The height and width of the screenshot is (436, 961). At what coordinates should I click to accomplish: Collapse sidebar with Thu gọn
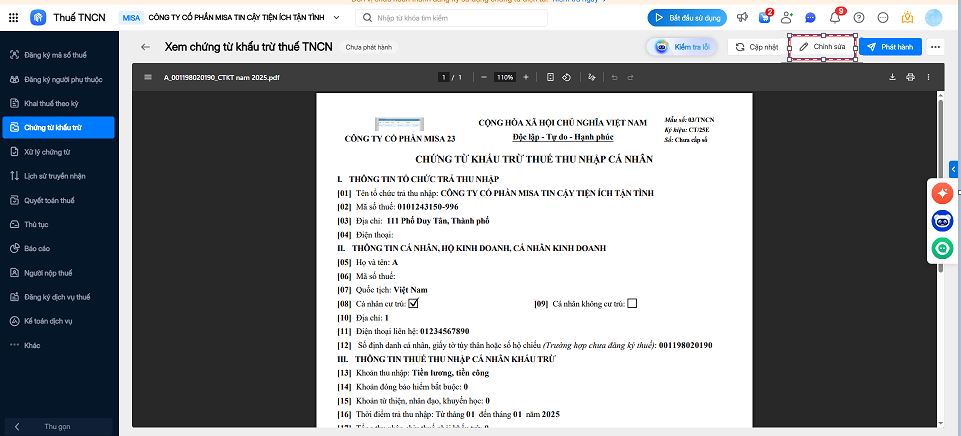coord(58,427)
